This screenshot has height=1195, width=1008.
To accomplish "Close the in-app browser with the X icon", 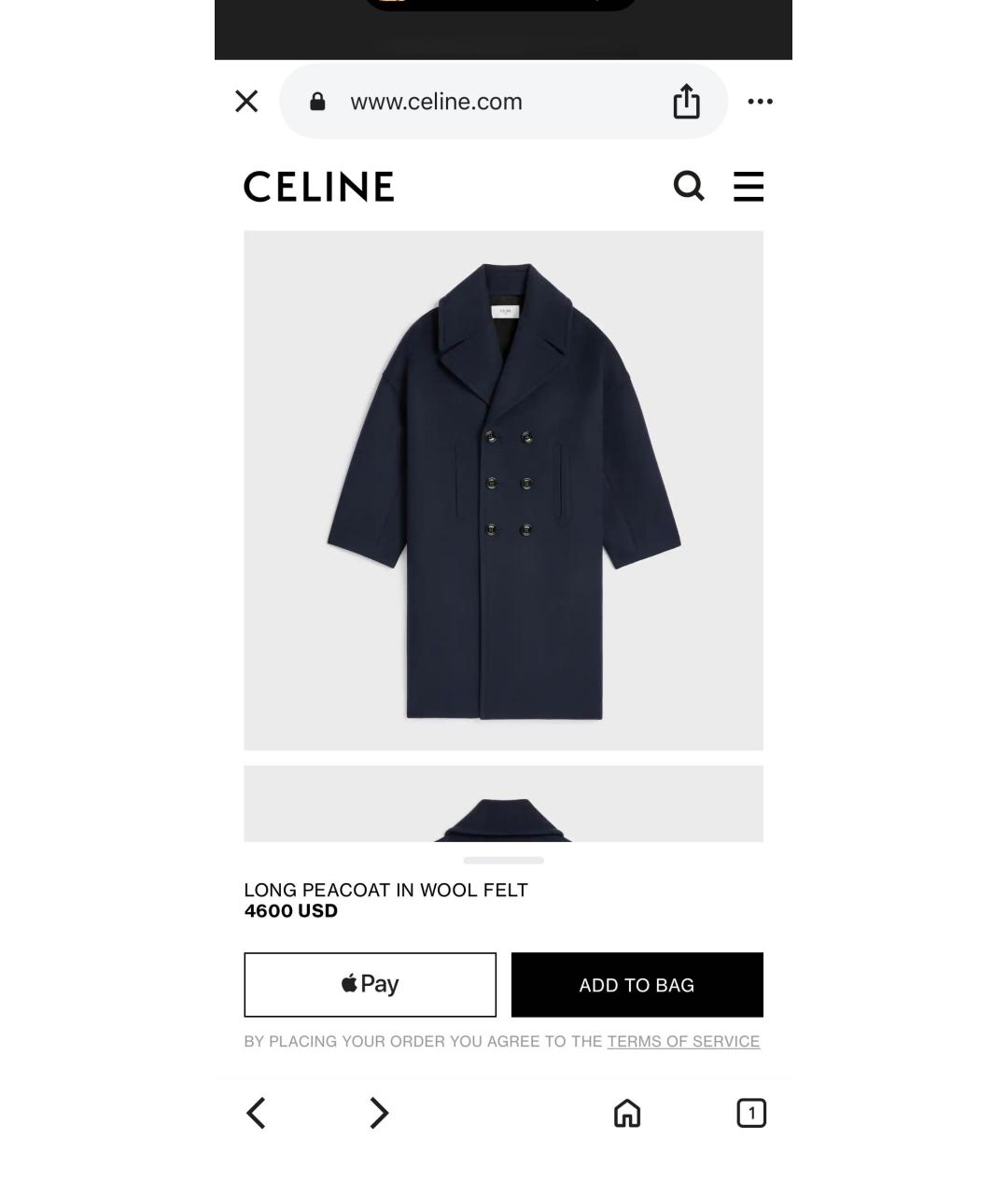I will tap(246, 101).
